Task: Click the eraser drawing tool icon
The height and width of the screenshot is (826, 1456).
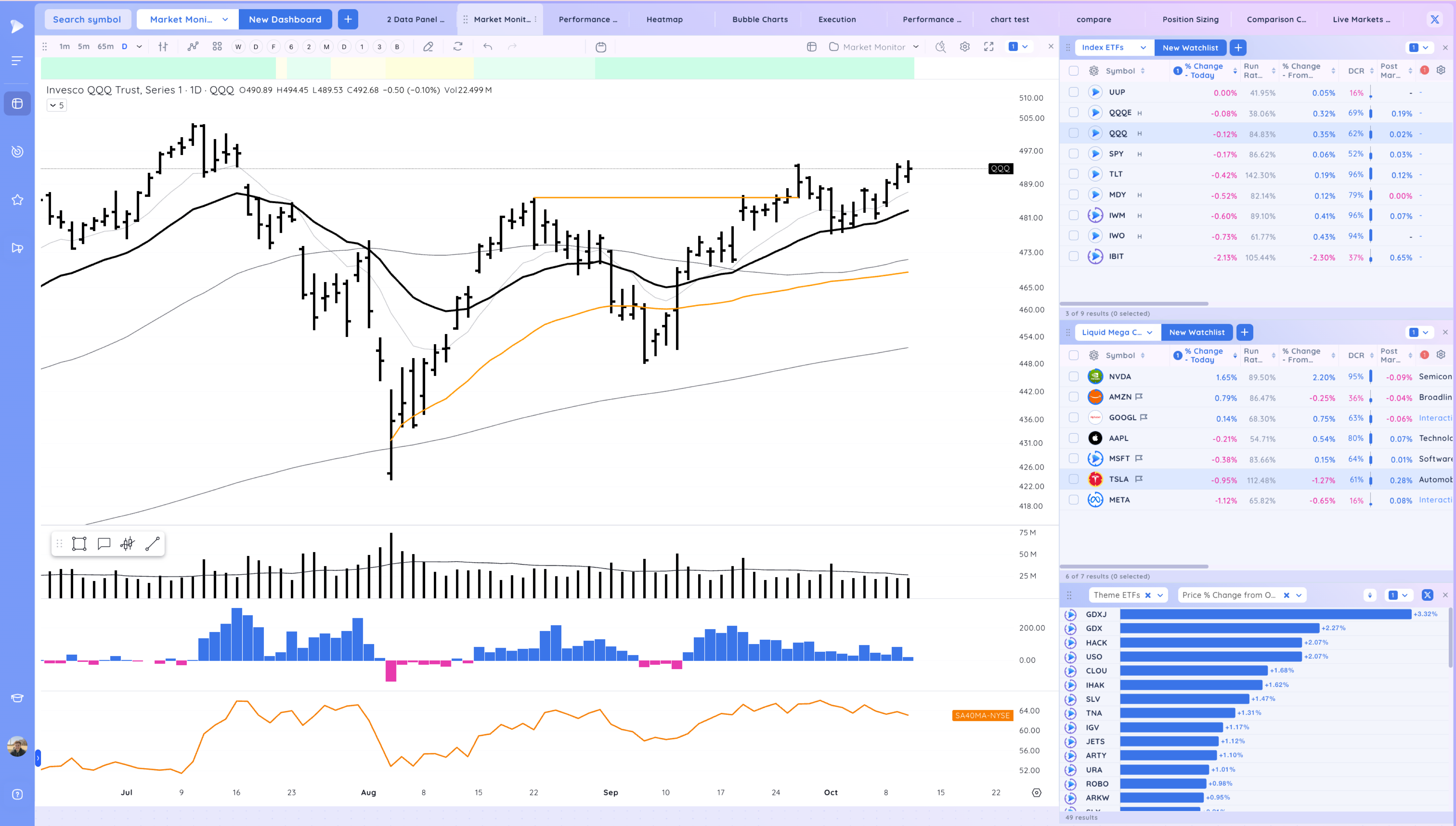Action: [428, 47]
